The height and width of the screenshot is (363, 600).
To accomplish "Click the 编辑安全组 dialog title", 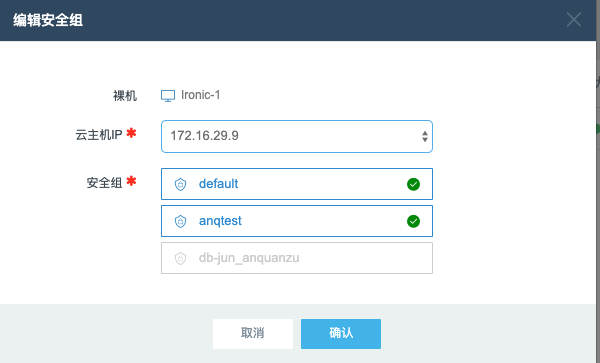I will click(48, 20).
